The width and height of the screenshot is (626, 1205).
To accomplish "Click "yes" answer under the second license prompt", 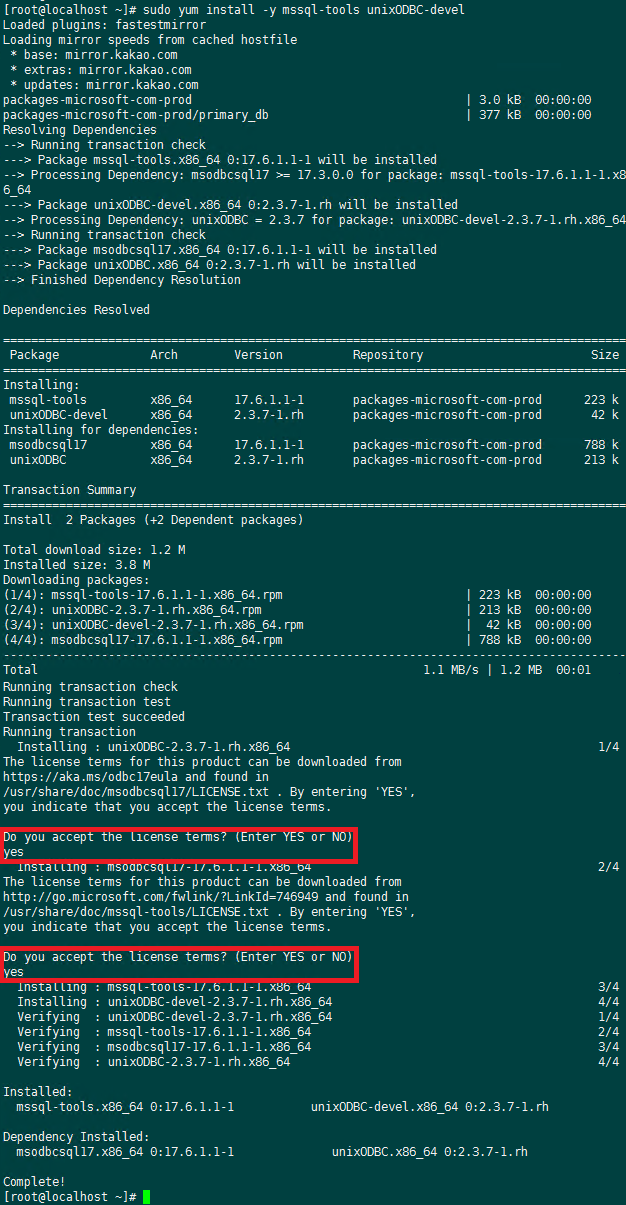I will [13, 972].
